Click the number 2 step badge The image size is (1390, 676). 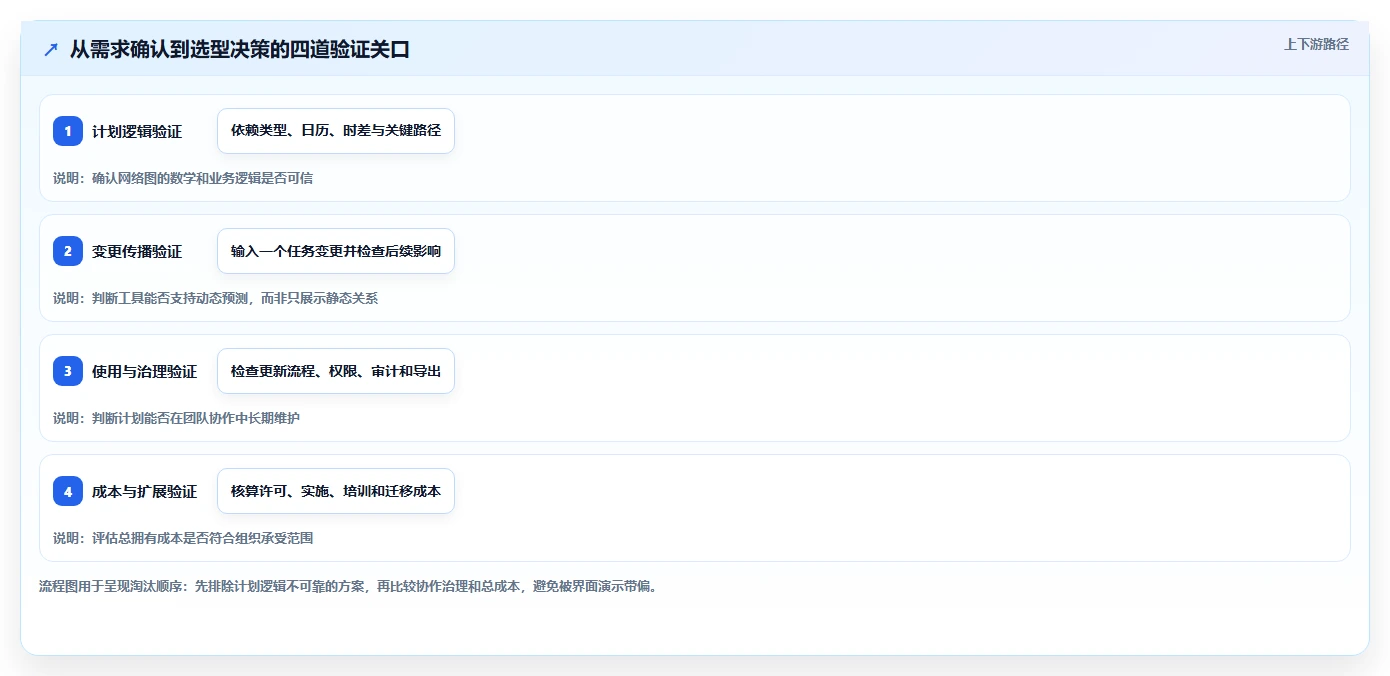pos(68,251)
